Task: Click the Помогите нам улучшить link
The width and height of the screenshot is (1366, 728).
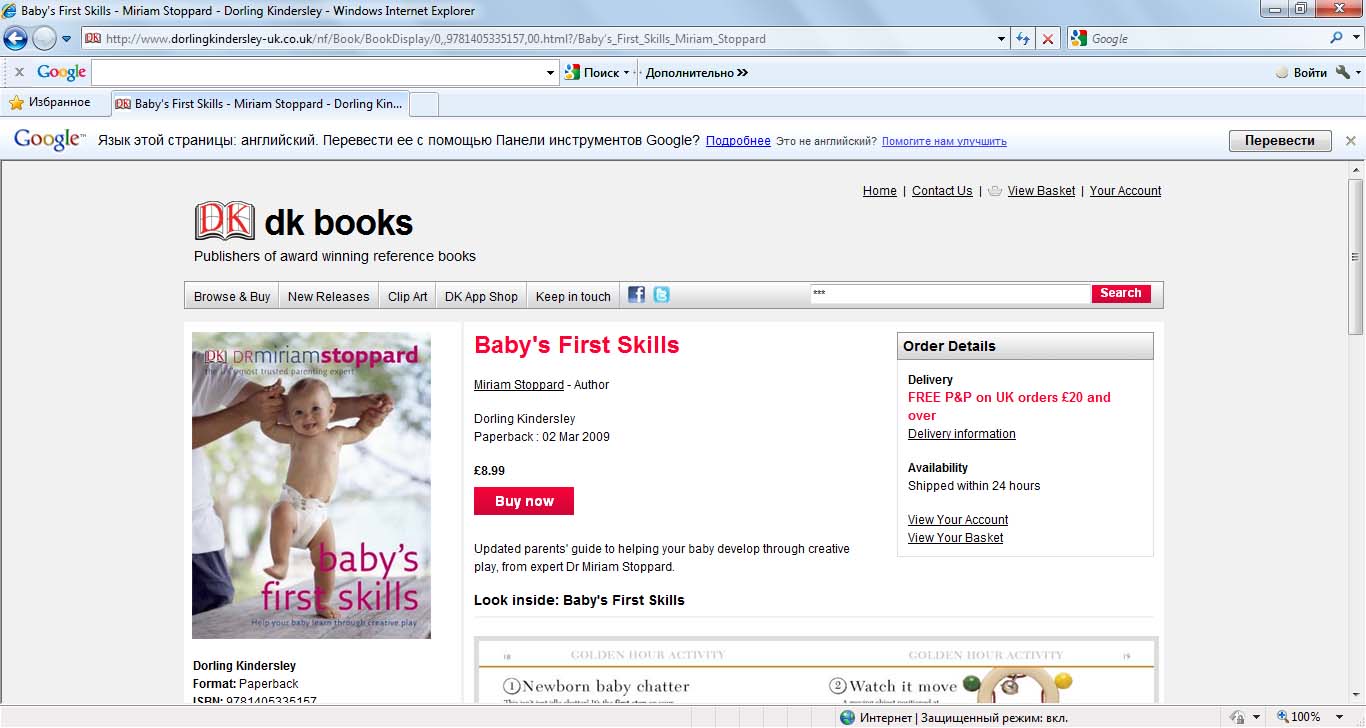Action: 944,141
